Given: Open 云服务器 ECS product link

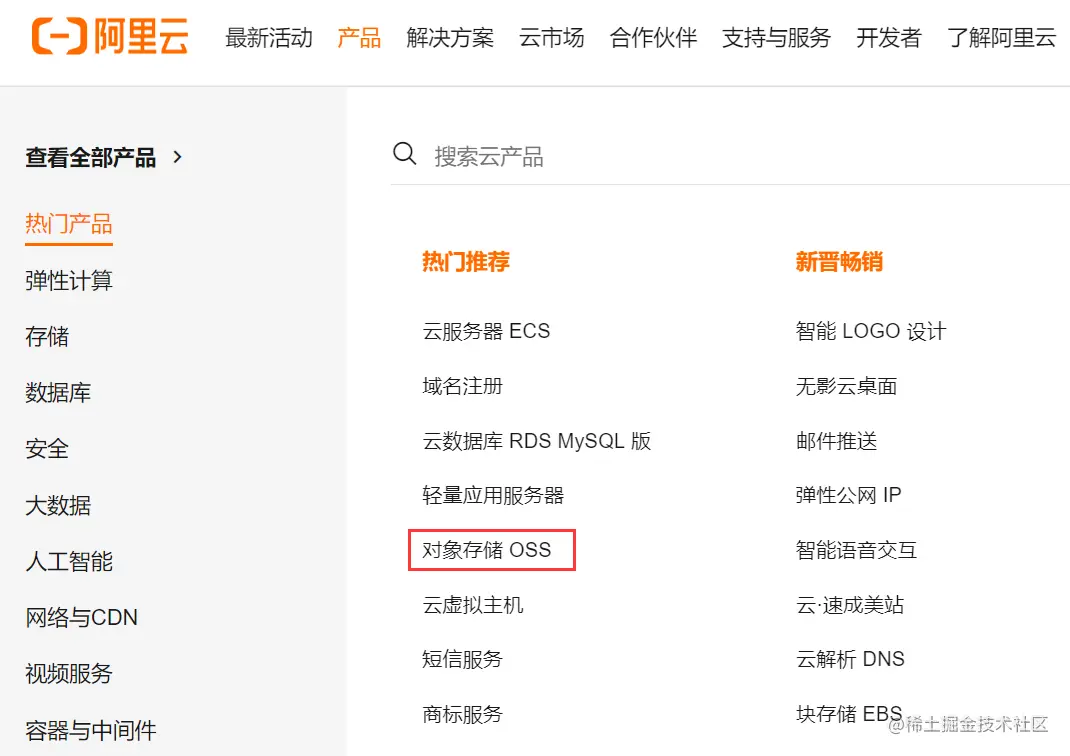Looking at the screenshot, I should [486, 331].
